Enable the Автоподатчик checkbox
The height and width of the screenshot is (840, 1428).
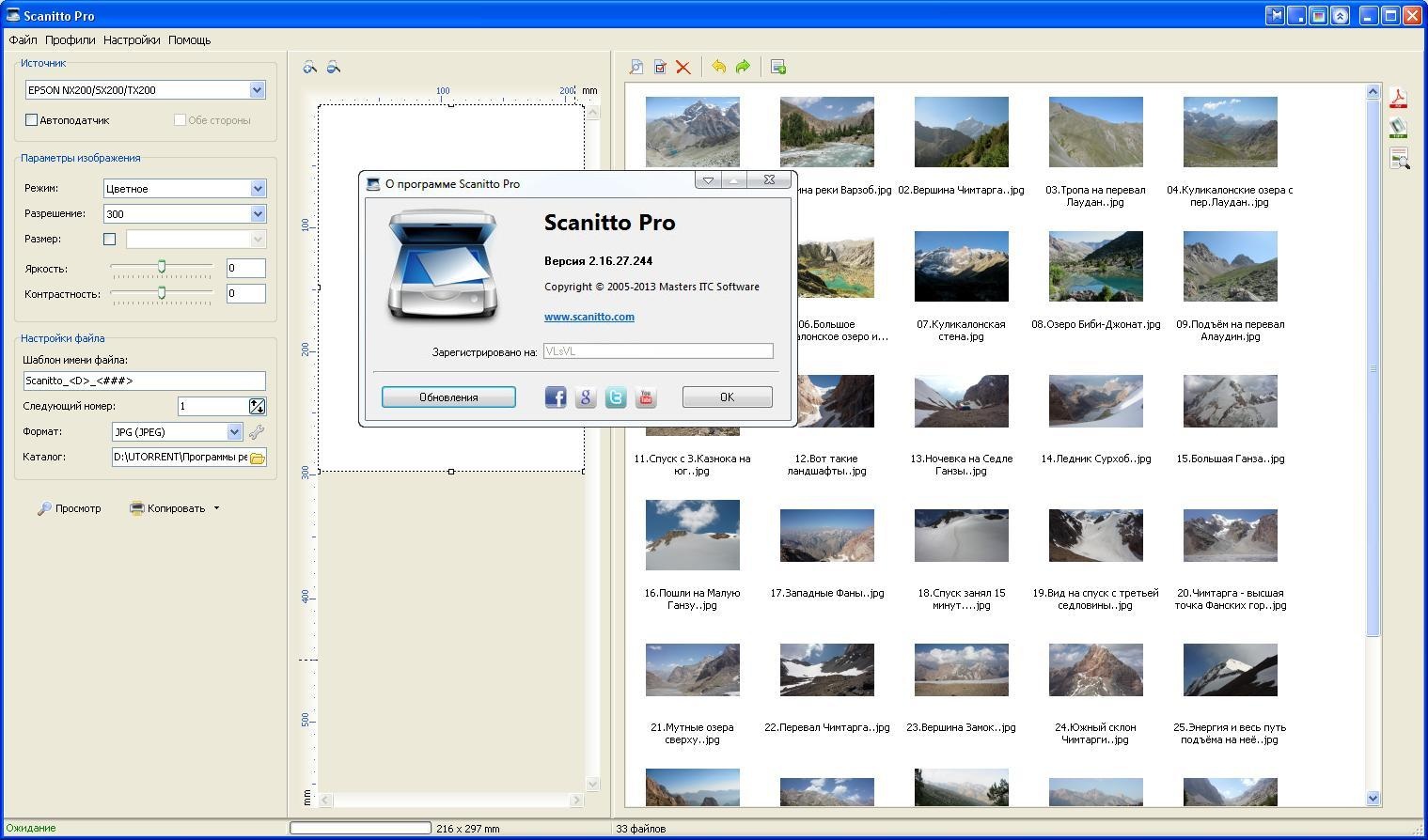pyautogui.click(x=32, y=120)
